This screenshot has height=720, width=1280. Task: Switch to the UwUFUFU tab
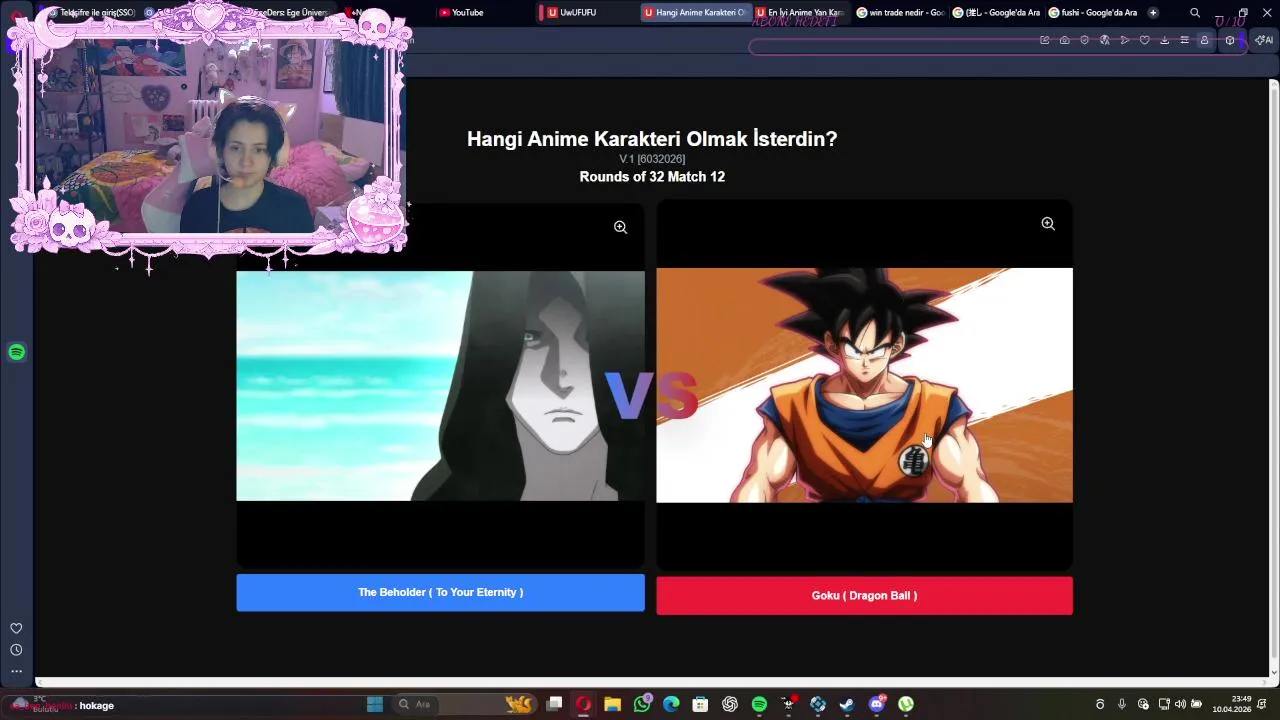(585, 13)
